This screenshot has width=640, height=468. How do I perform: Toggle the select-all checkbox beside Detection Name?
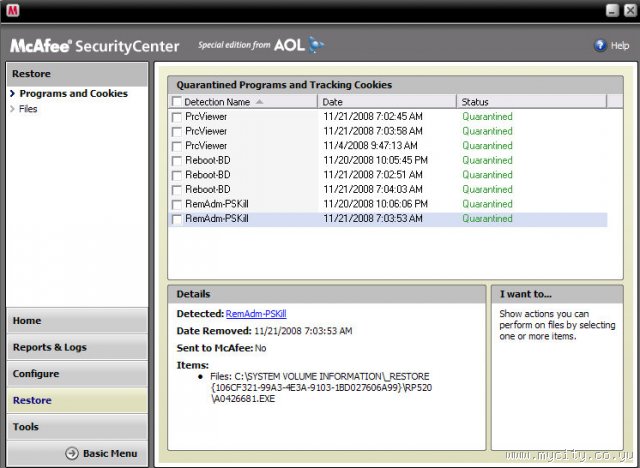click(177, 102)
